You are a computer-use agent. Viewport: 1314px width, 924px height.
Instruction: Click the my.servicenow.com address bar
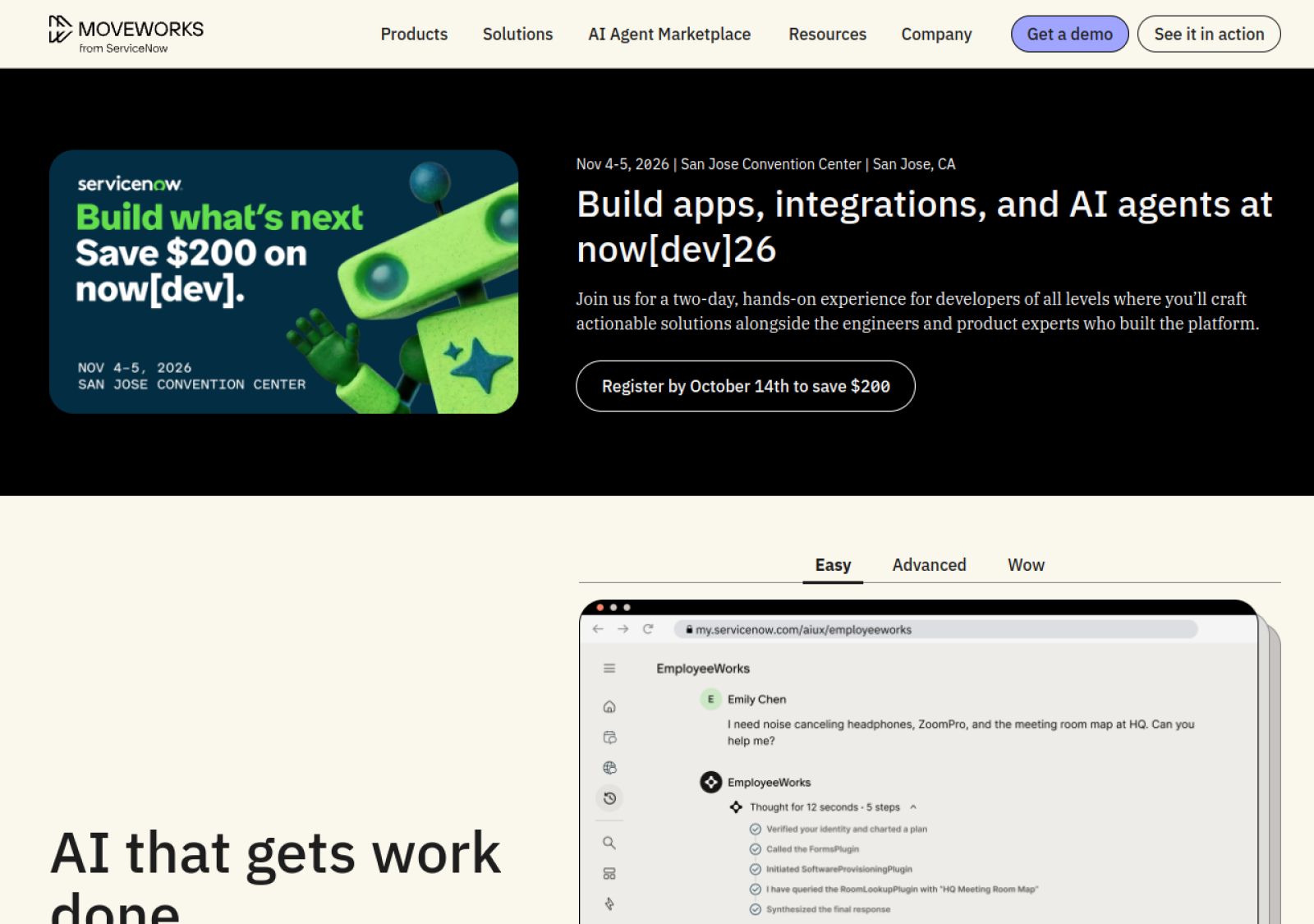tap(935, 629)
